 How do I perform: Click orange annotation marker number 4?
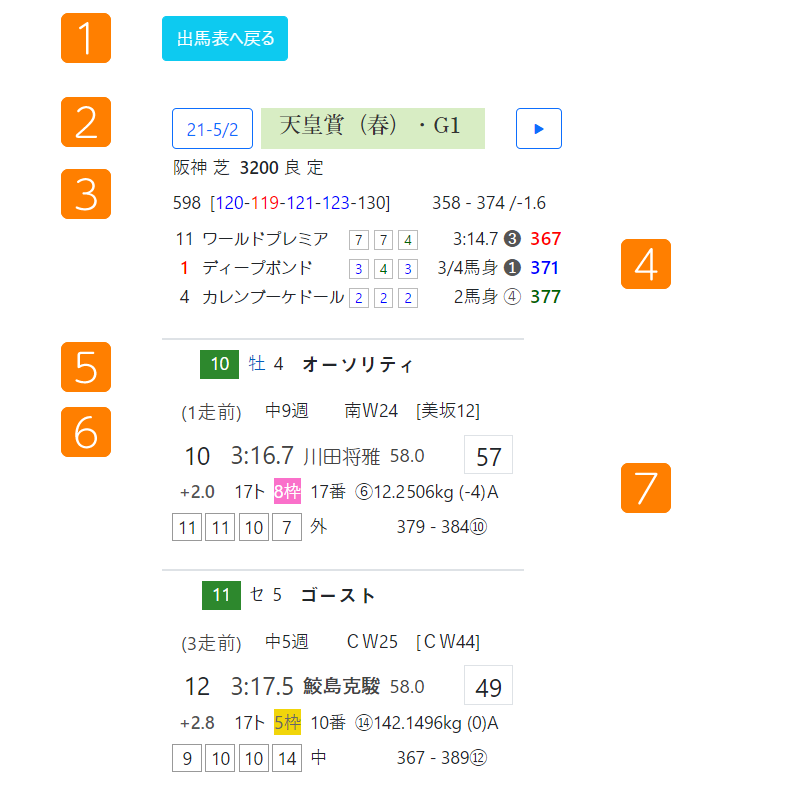[x=646, y=264]
